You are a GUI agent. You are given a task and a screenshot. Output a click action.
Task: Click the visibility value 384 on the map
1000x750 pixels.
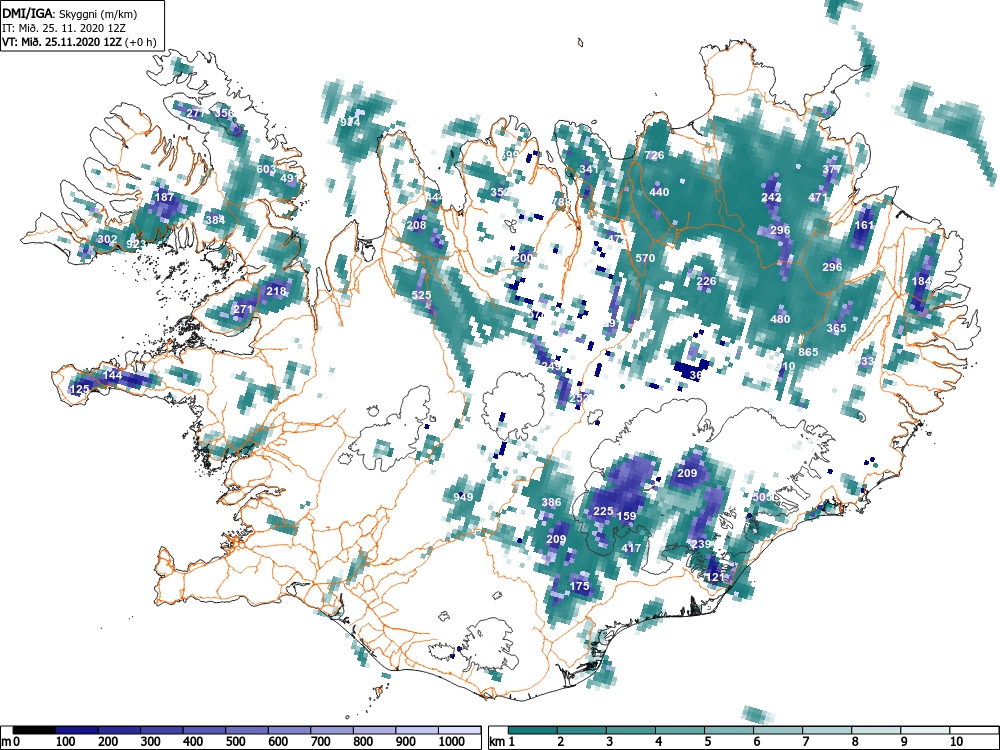pos(216,220)
